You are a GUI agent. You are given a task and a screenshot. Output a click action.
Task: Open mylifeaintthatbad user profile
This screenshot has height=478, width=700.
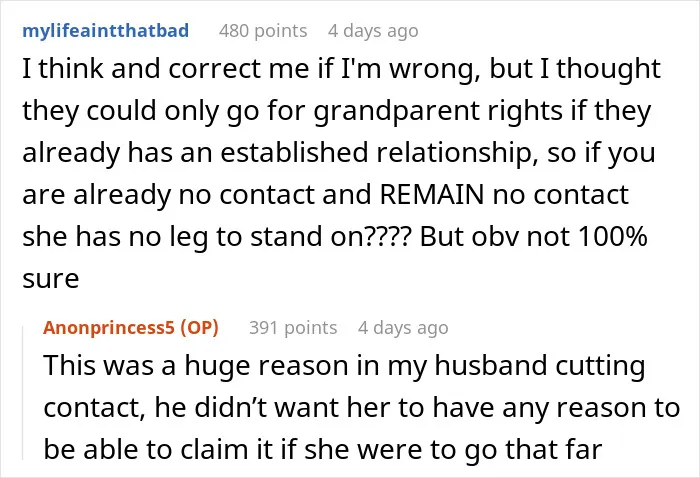pyautogui.click(x=105, y=31)
